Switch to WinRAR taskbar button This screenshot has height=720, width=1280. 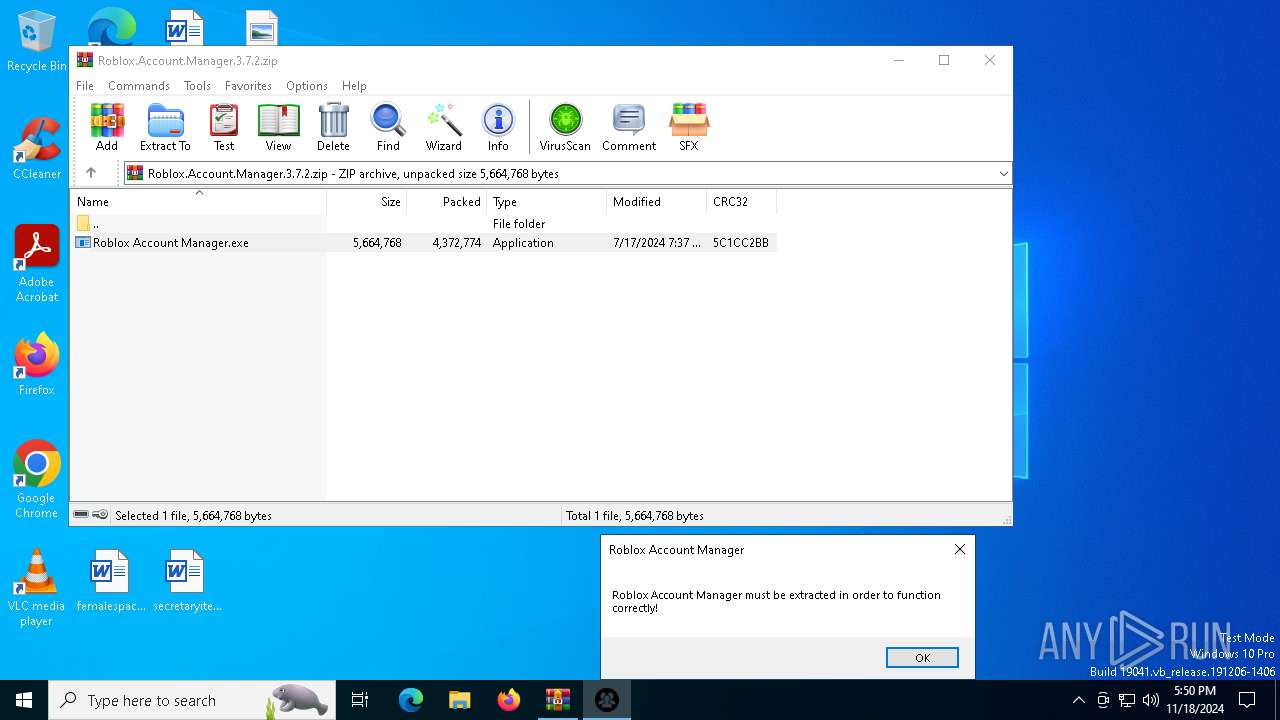[558, 700]
